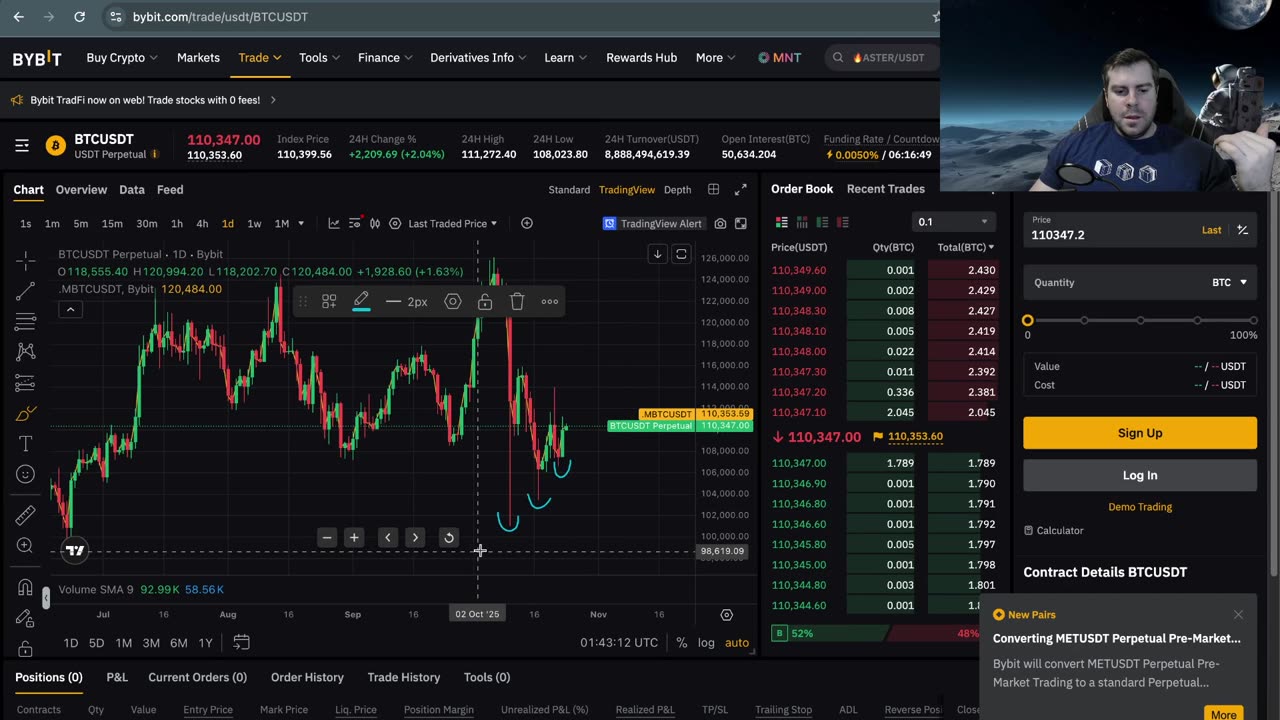Expand more timeframe options
This screenshot has height=720, width=1280.
pyautogui.click(x=301, y=224)
